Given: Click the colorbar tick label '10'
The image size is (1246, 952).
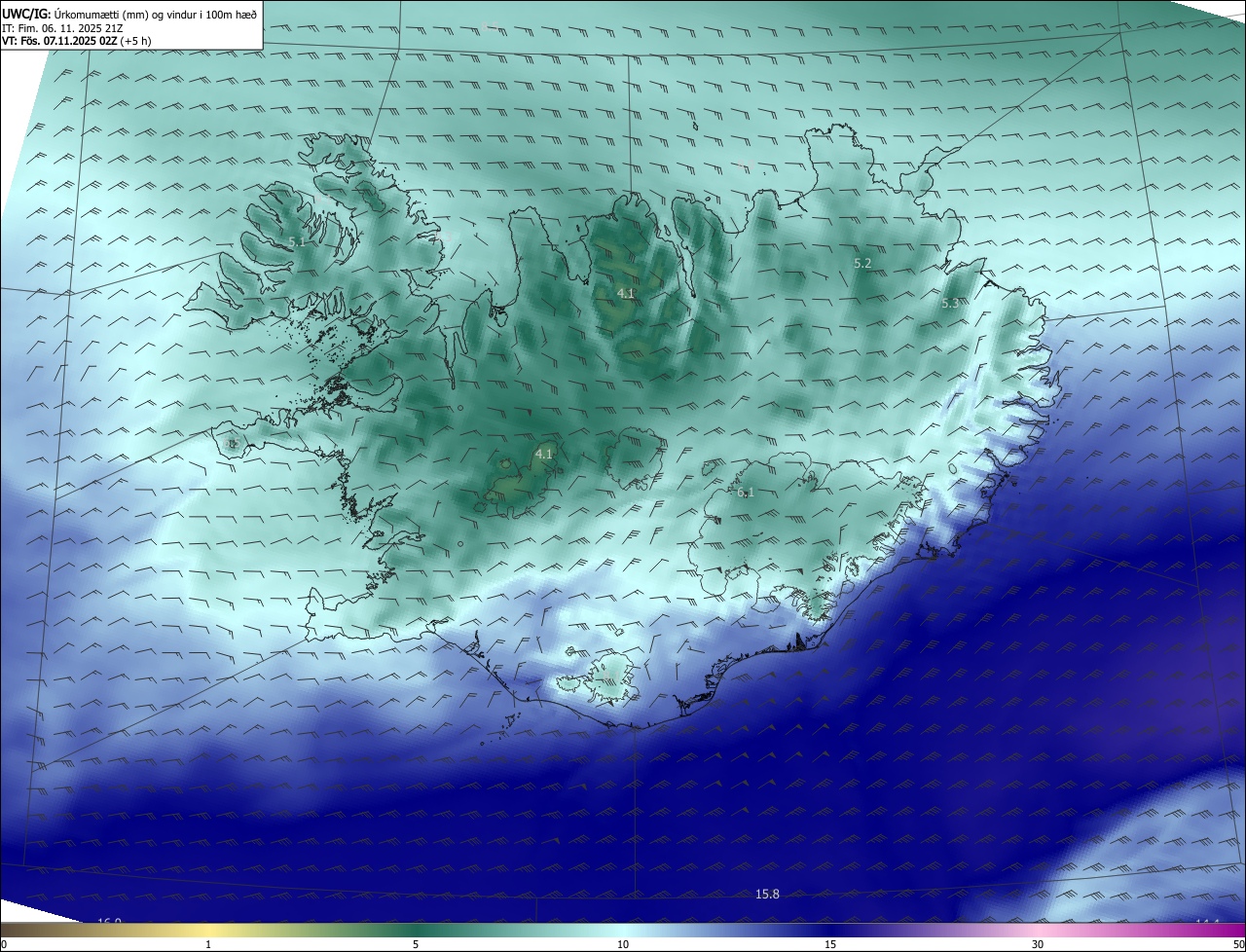Looking at the screenshot, I should coord(623,944).
